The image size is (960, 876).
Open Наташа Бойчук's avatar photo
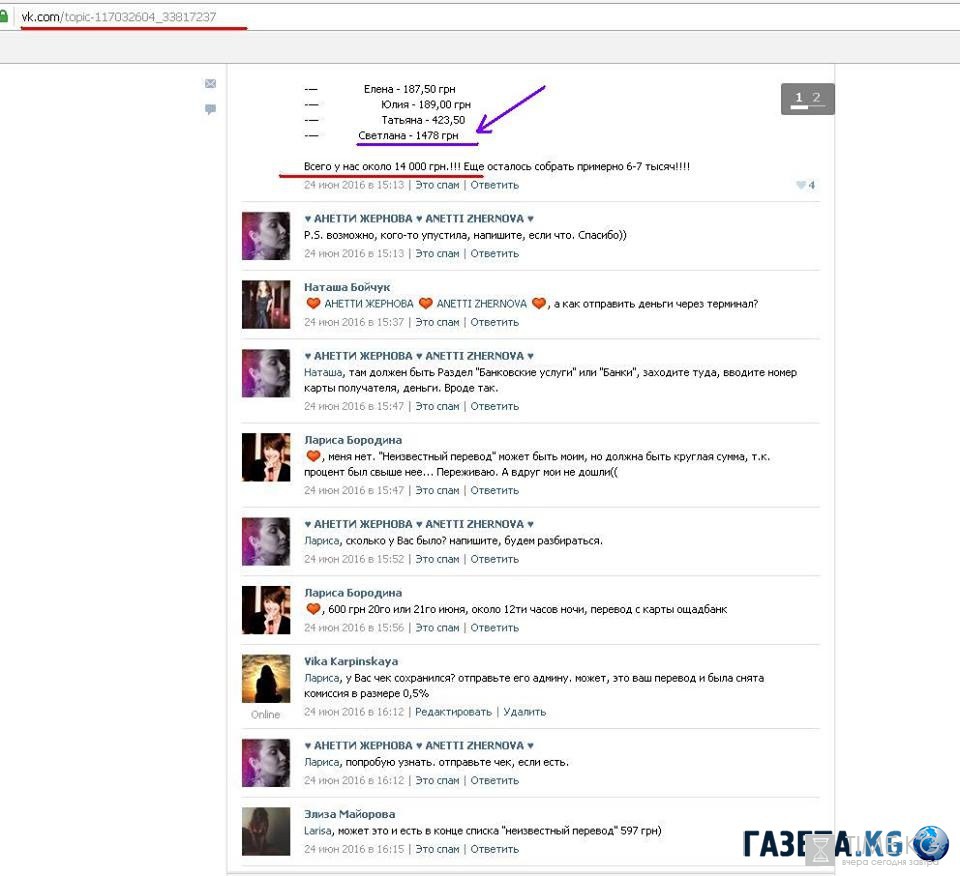click(x=266, y=305)
